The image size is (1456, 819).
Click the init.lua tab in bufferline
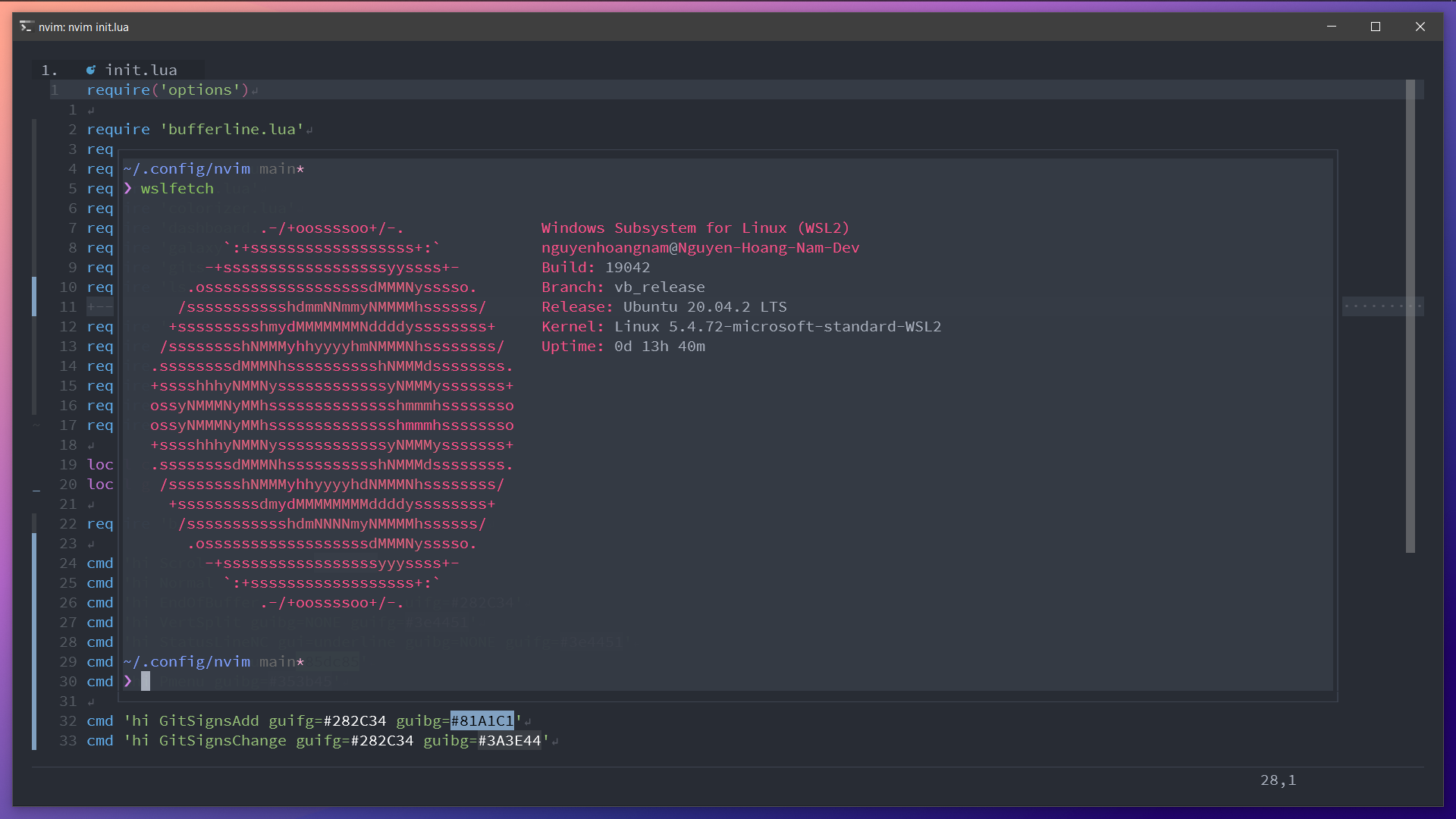[140, 69]
